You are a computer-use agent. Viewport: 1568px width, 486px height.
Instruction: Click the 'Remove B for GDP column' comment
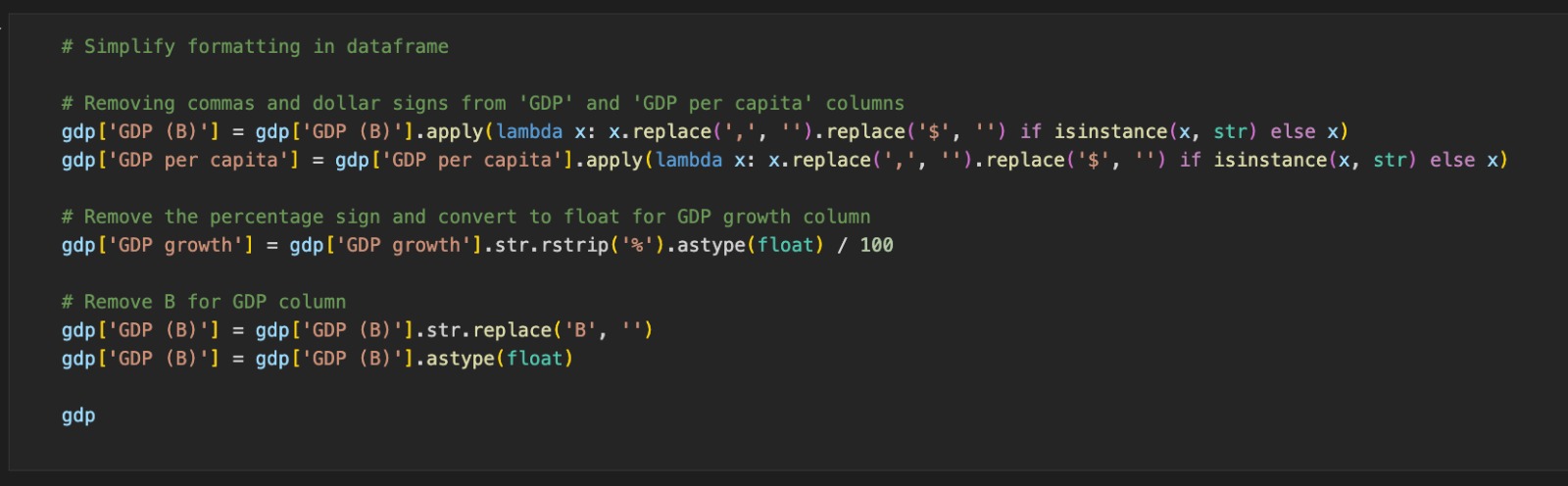tap(204, 302)
